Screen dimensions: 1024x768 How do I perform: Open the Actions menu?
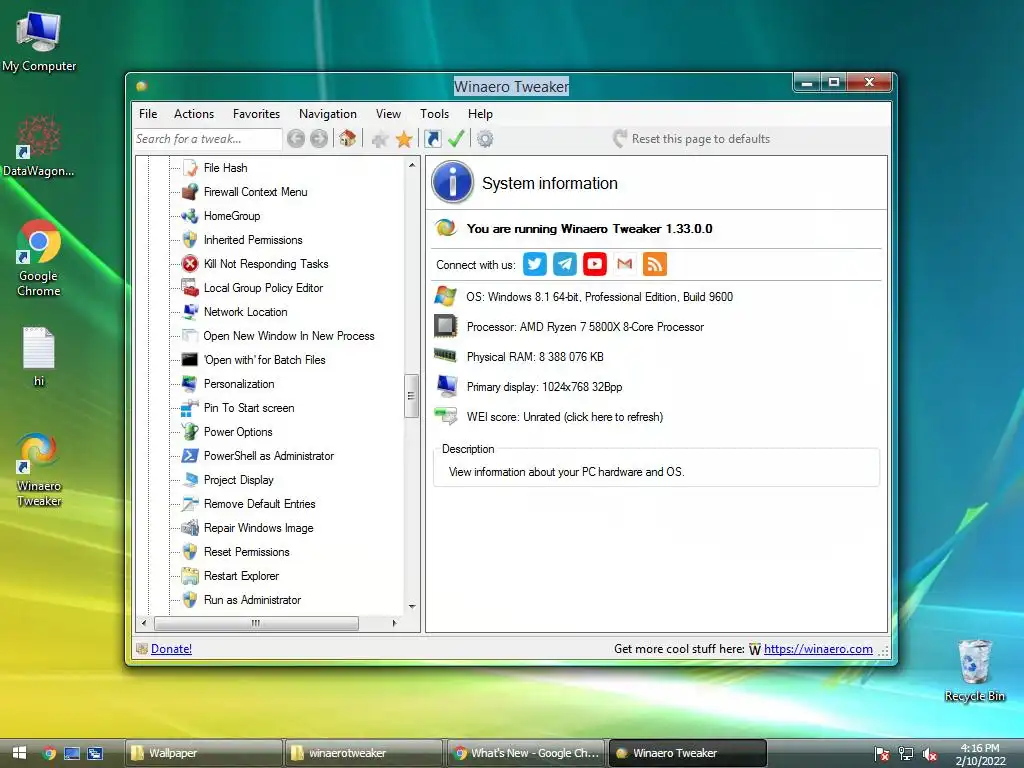tap(194, 114)
